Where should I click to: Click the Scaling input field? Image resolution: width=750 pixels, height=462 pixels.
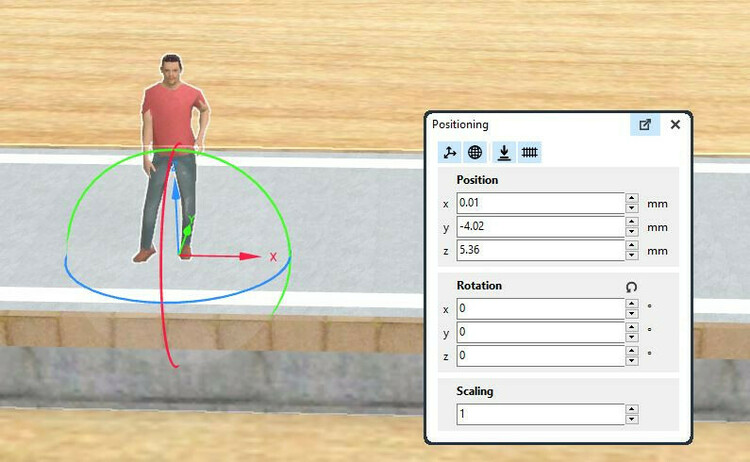tap(540, 414)
